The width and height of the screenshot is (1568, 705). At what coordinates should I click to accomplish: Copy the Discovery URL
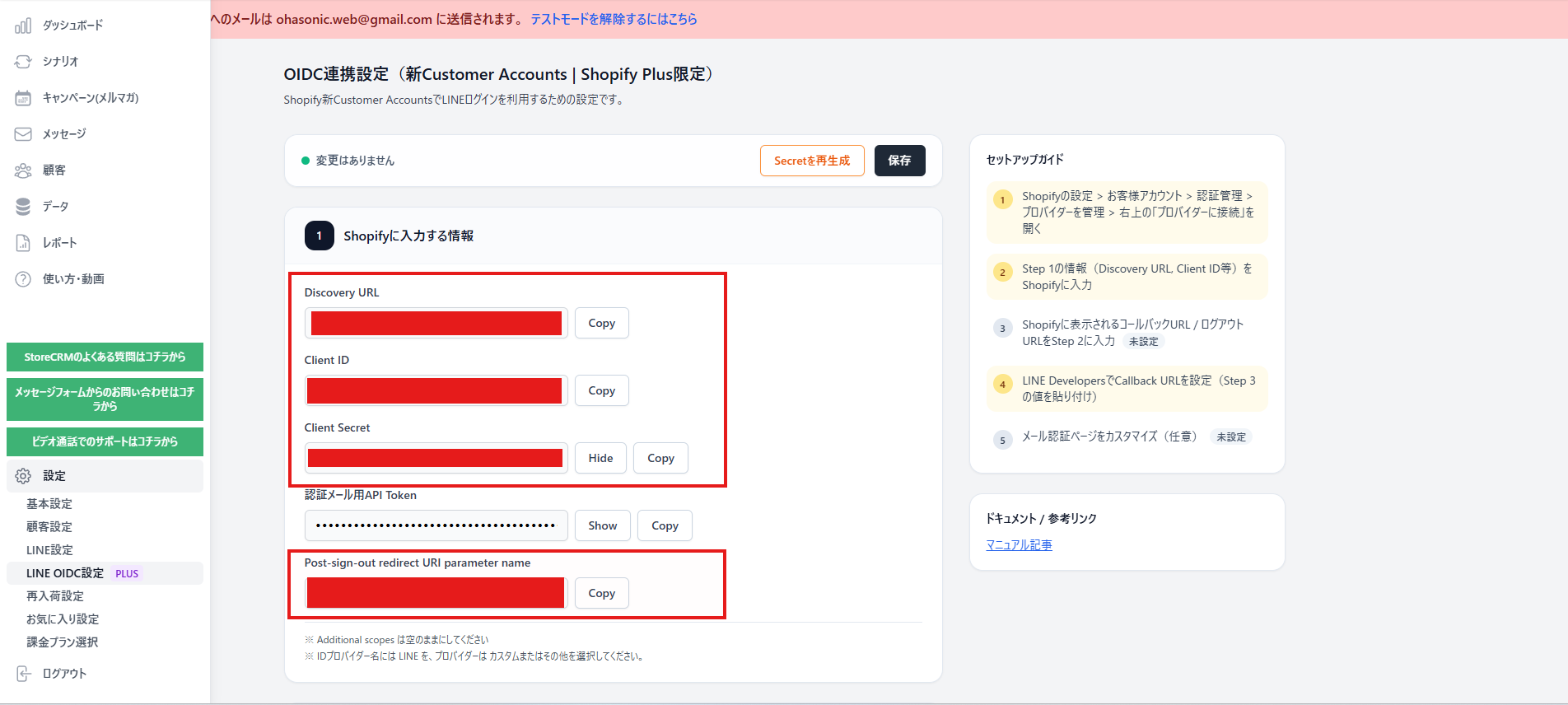tap(601, 323)
